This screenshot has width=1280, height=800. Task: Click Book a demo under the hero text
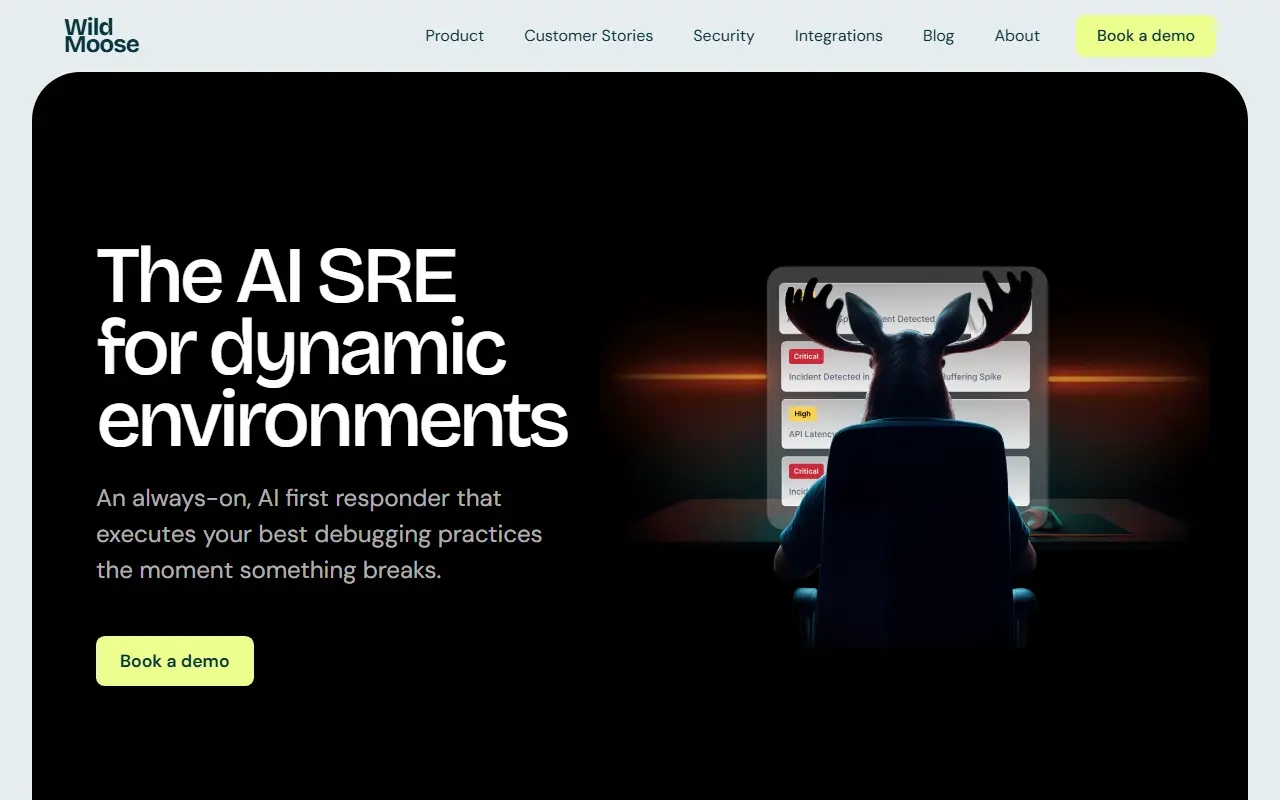pyautogui.click(x=175, y=661)
